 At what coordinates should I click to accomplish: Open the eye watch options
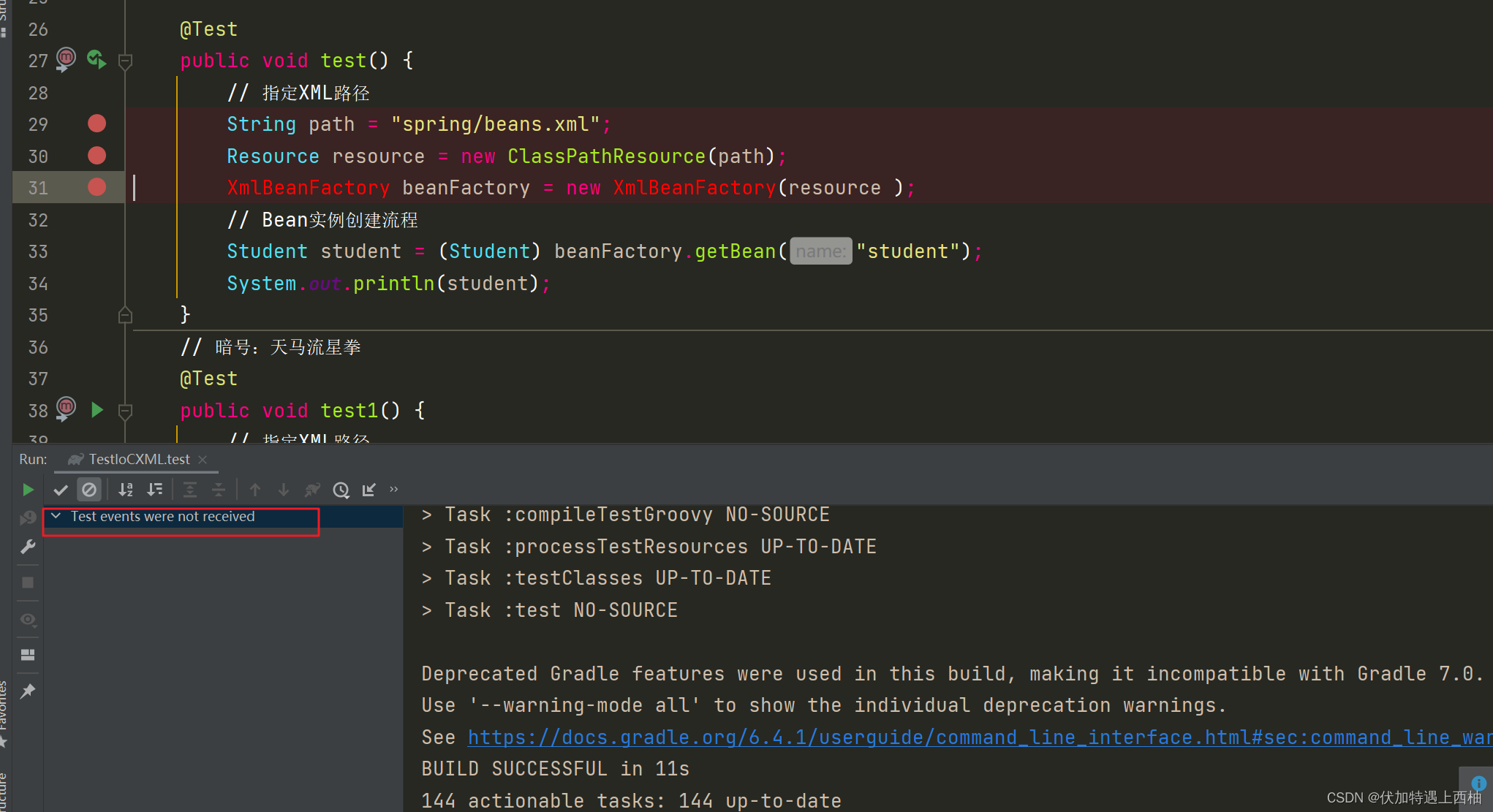click(x=28, y=620)
